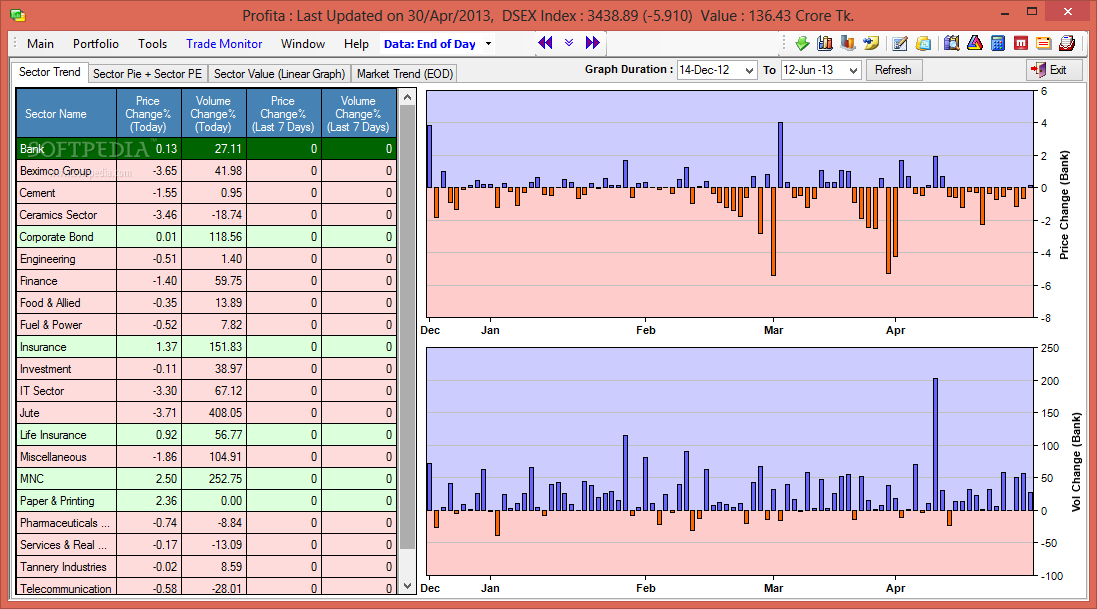Click the rewind double-left arrow icon
This screenshot has height=609, width=1097.
coord(545,43)
